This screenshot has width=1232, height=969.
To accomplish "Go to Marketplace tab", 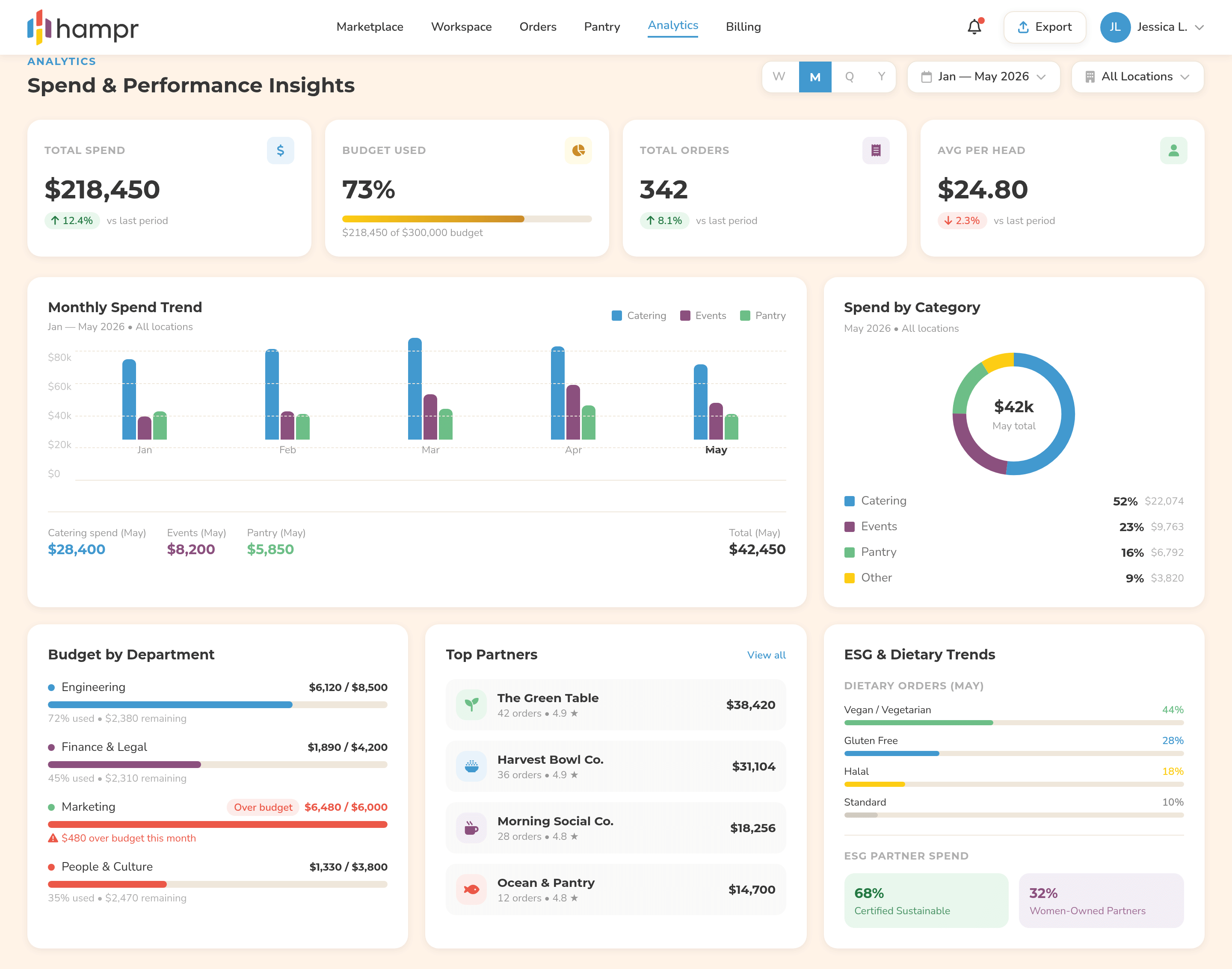I will pyautogui.click(x=370, y=27).
